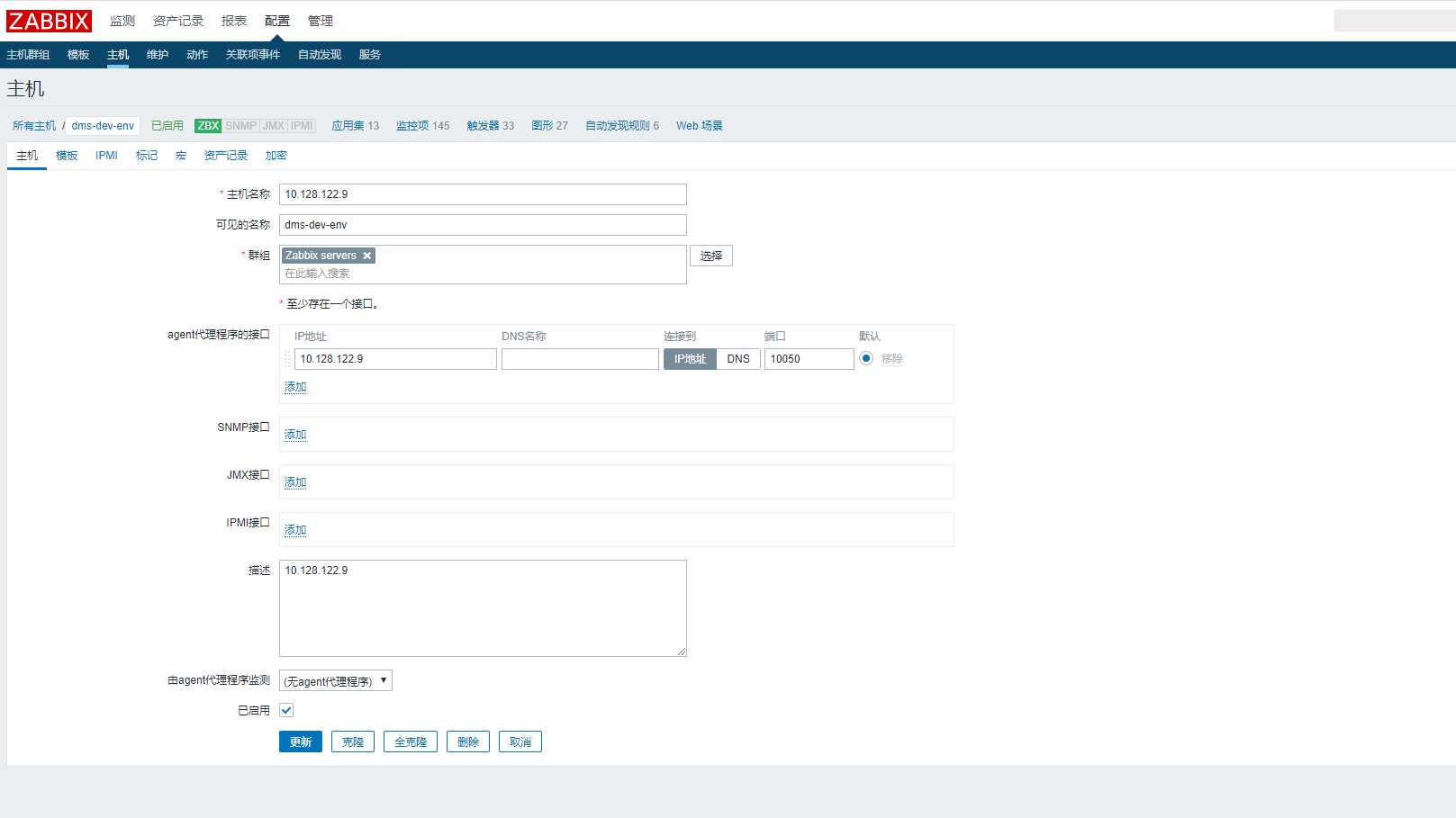Click the group search field
Viewport: 1456px width, 818px height.
click(x=483, y=274)
